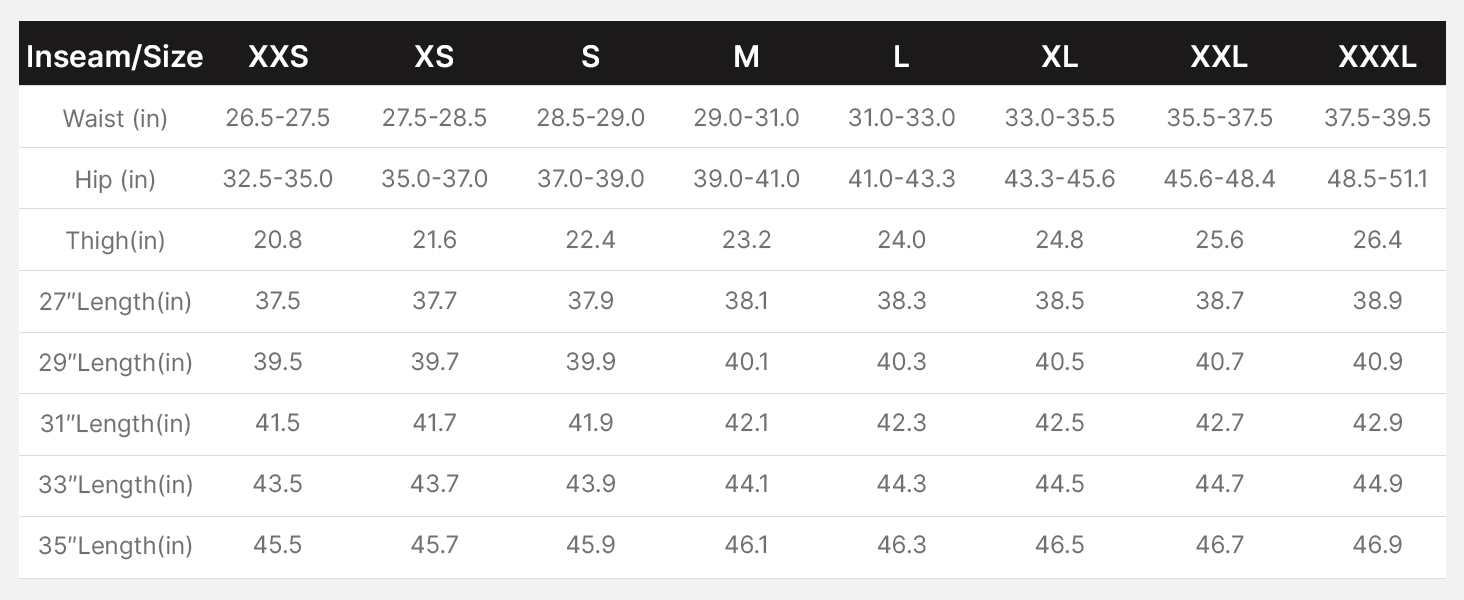Select the 27"Length(in) row label
The image size is (1464, 600).
click(115, 302)
